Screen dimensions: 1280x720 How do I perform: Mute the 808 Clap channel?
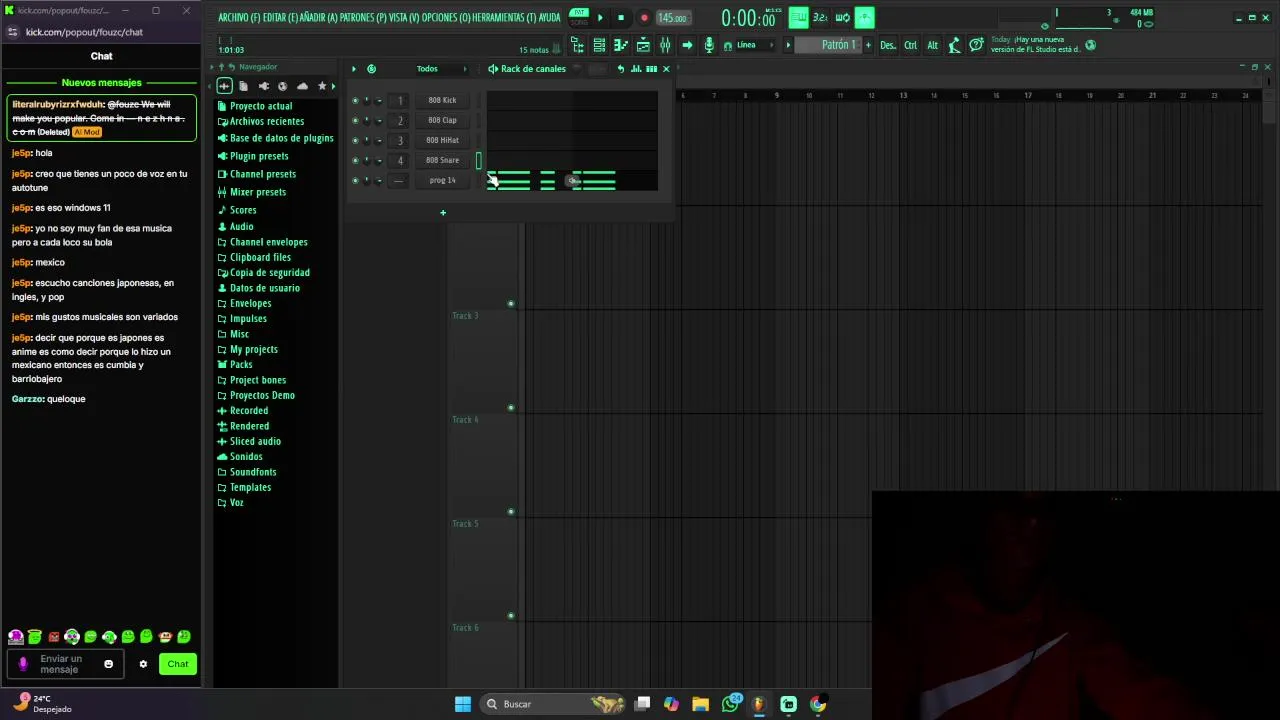click(355, 120)
